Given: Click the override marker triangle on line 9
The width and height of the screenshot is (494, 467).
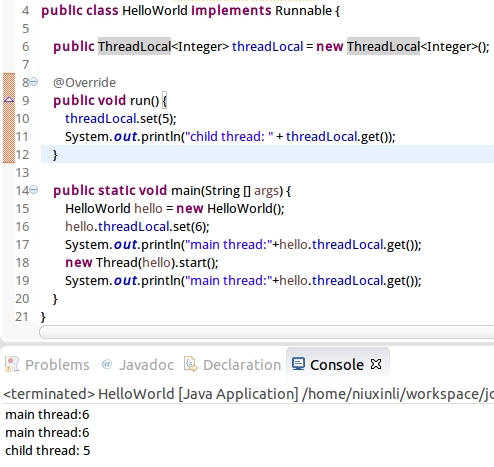Looking at the screenshot, I should [9, 99].
